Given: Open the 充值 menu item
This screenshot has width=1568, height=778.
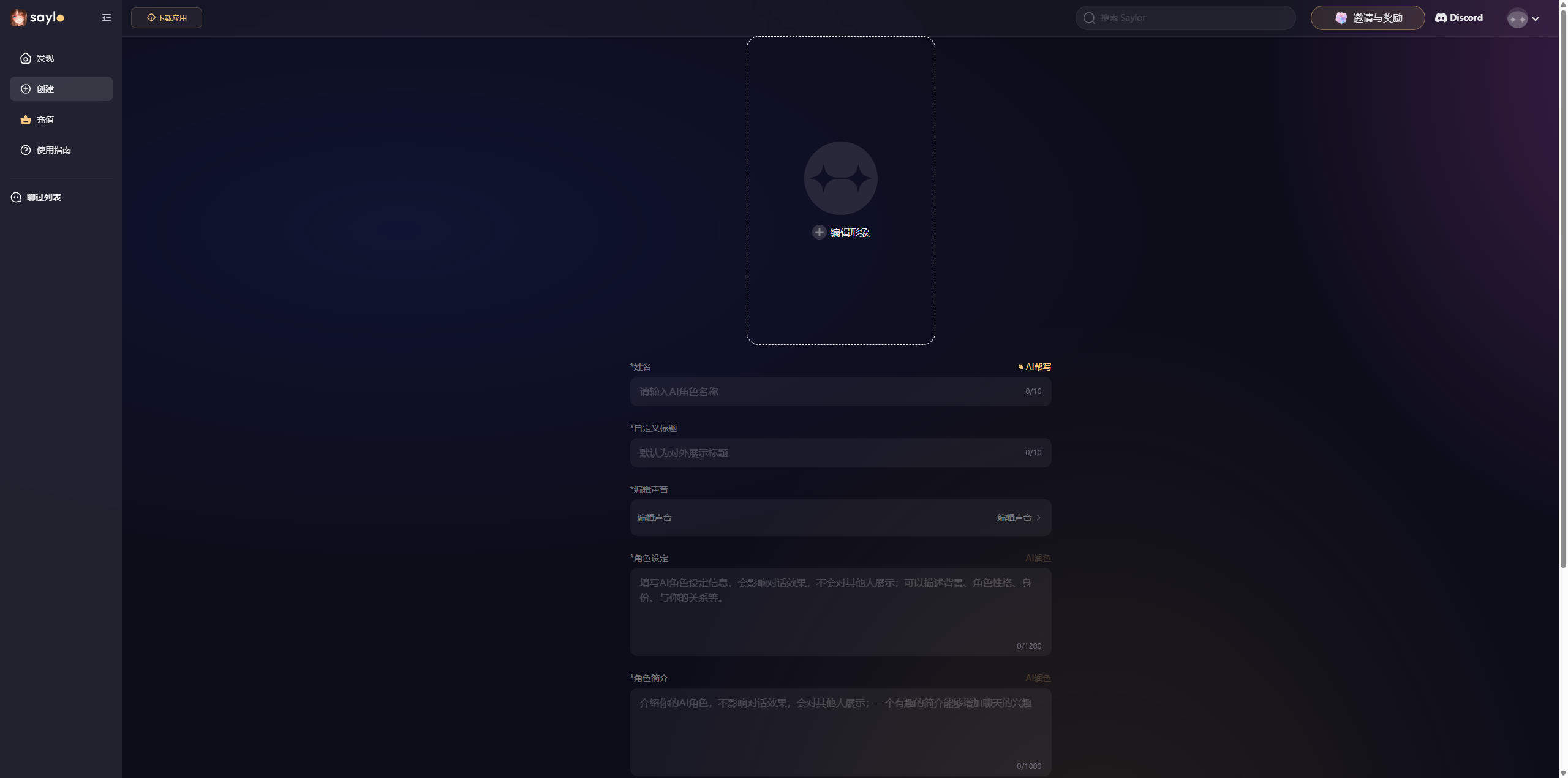Looking at the screenshot, I should pyautogui.click(x=61, y=119).
